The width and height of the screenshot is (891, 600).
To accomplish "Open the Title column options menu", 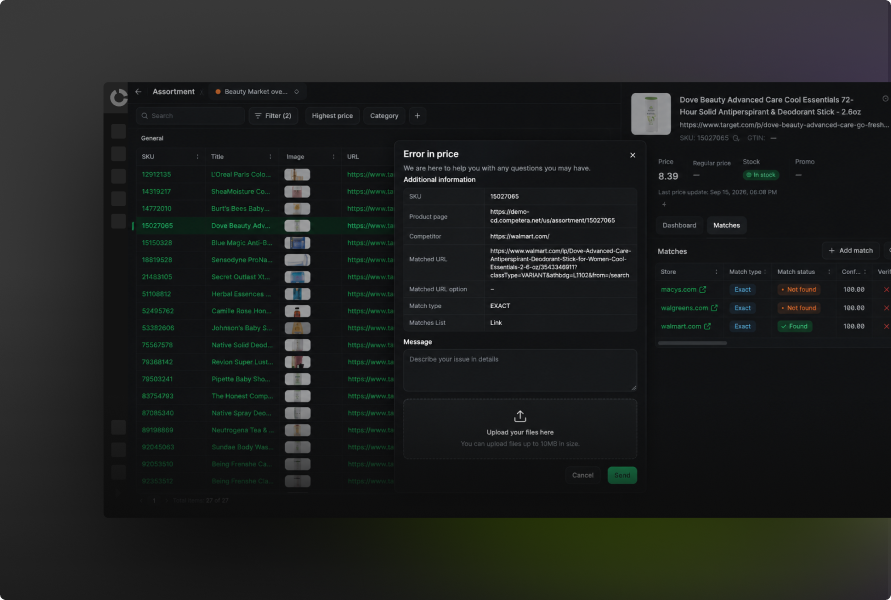I will (x=270, y=157).
